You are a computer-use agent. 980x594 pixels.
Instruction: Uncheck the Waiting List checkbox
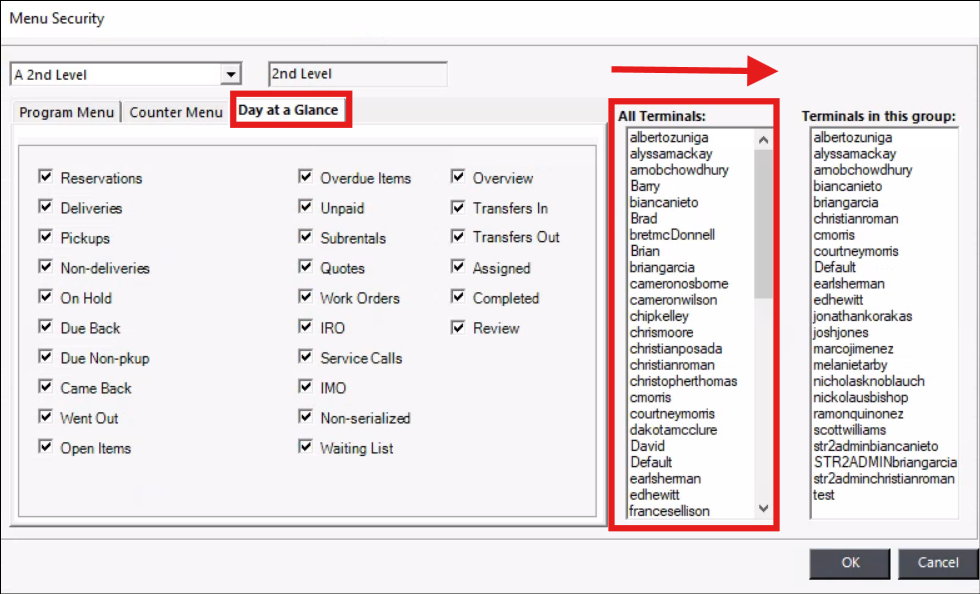[305, 447]
